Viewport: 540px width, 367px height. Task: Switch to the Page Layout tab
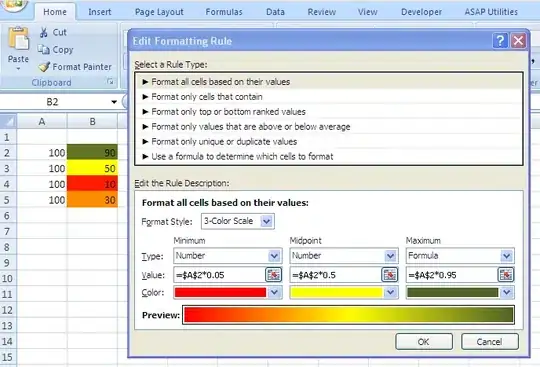tap(159, 12)
